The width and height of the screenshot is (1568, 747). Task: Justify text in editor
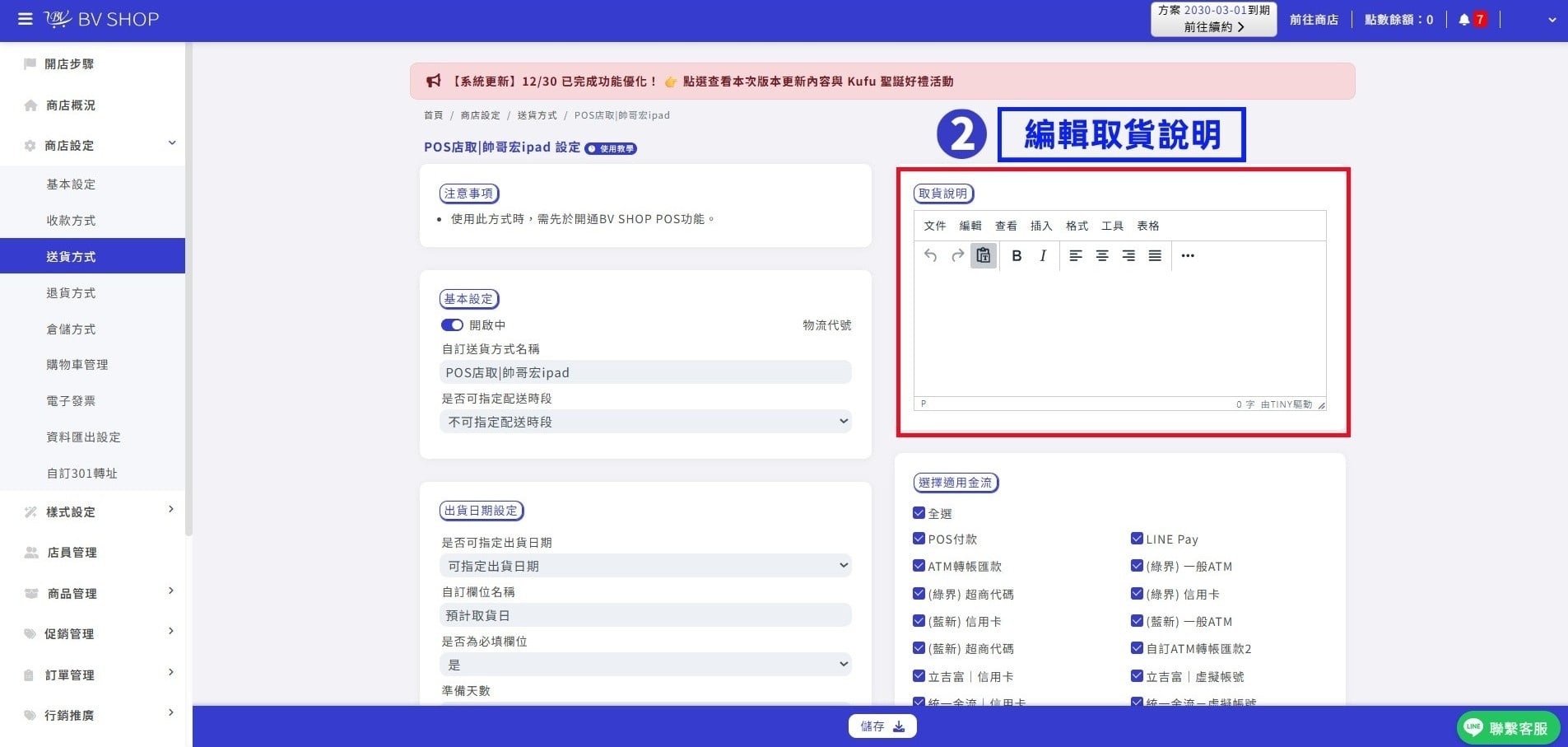[1155, 255]
